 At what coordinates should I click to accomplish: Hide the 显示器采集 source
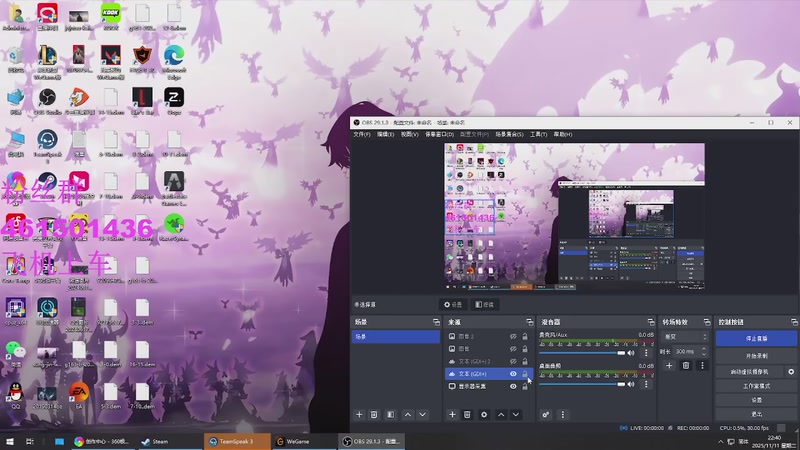[513, 386]
